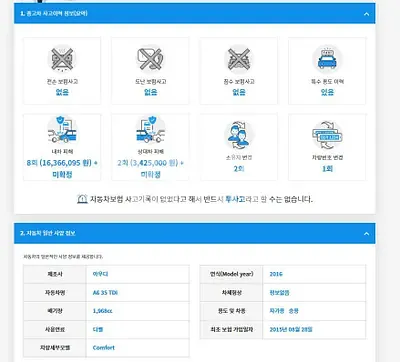Click the owner change people icon
Image resolution: width=400 pixels, height=362 pixels.
(x=239, y=135)
